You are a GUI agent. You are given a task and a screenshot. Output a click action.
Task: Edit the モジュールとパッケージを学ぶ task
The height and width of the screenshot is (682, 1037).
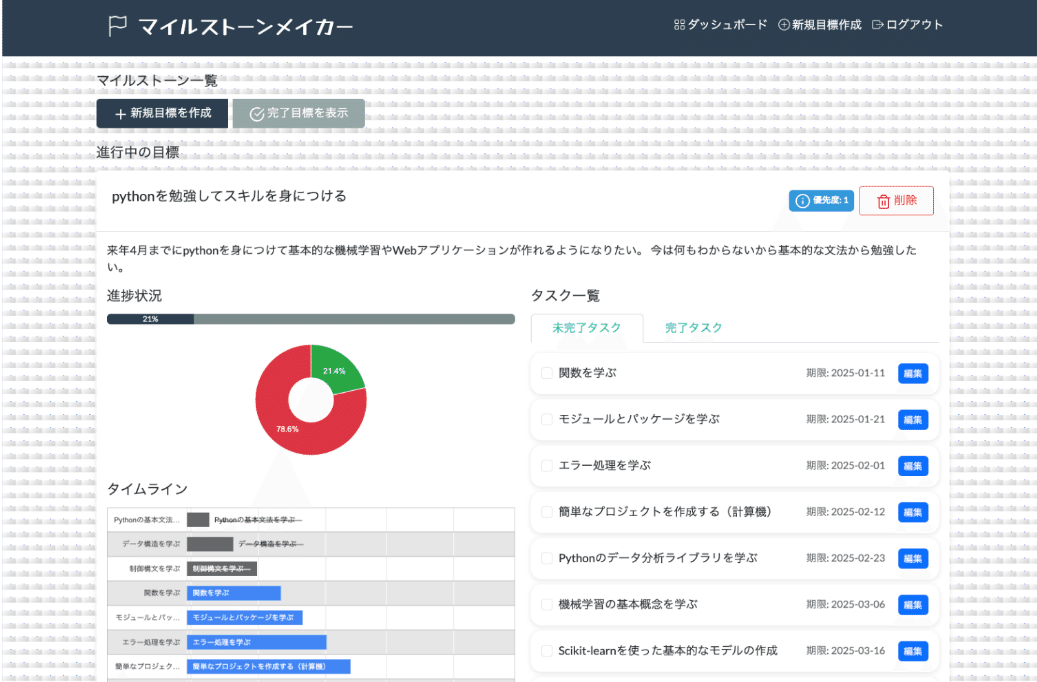(x=912, y=420)
